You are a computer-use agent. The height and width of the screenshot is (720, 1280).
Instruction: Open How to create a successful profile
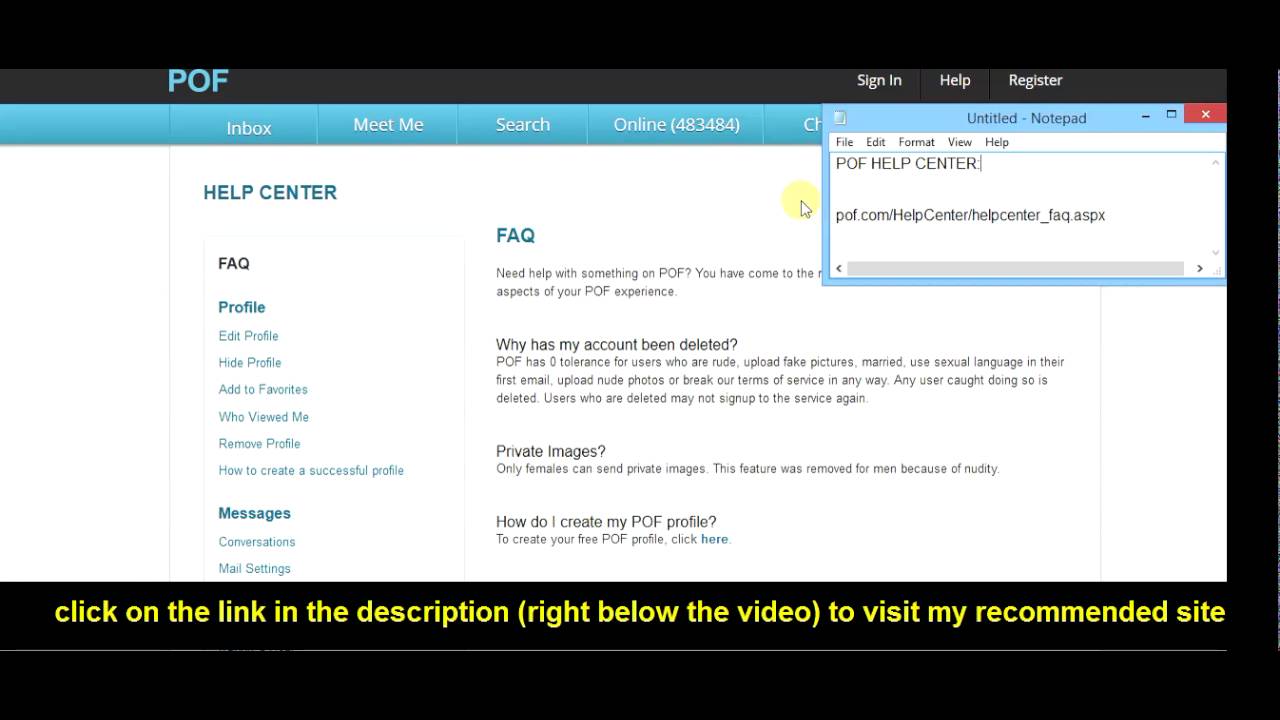(x=311, y=471)
